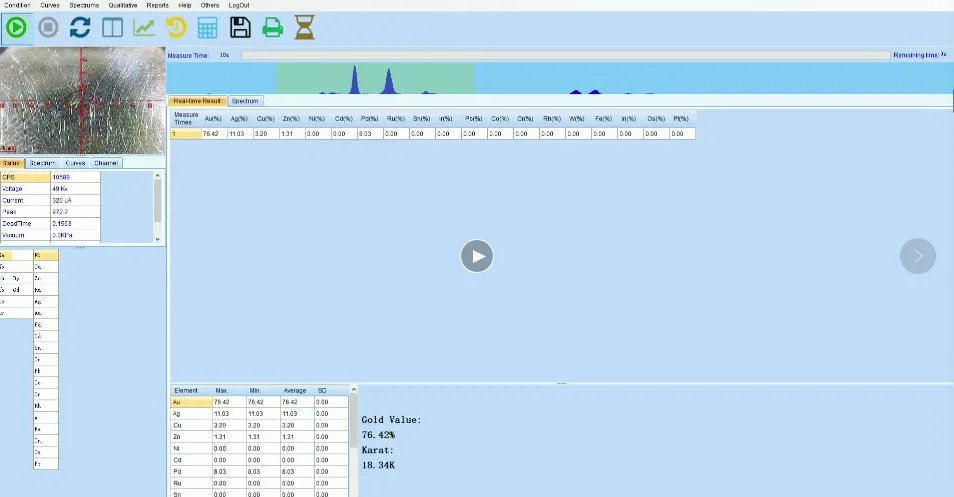
Task: Click the DeadTime row label
Action: pos(25,223)
